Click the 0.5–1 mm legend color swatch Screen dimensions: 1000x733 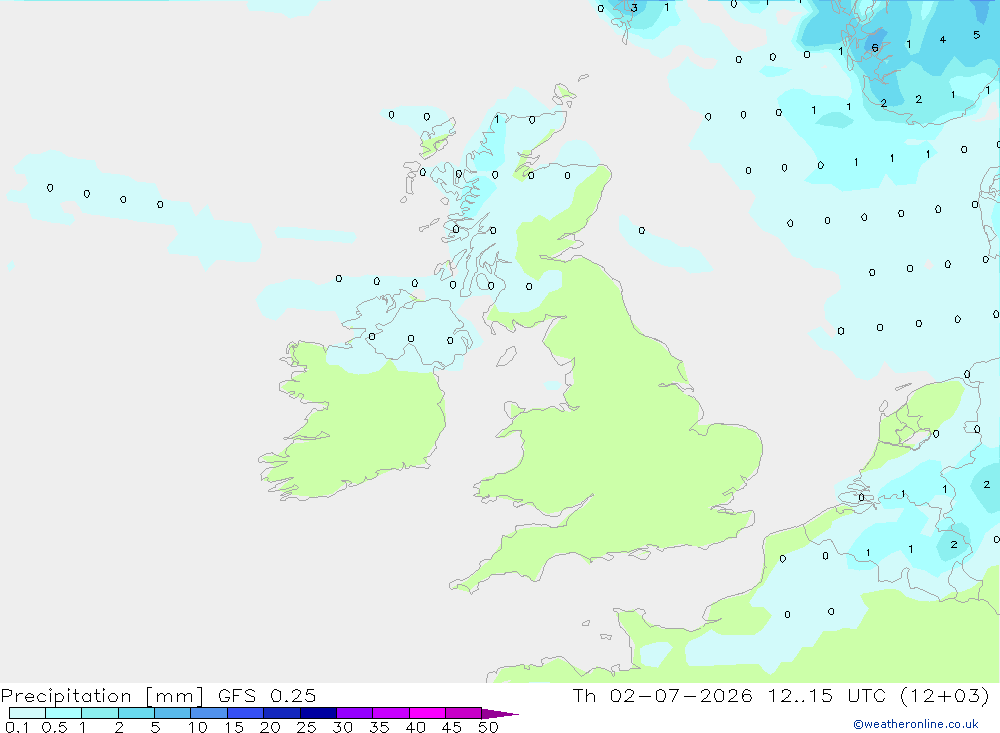click(64, 713)
